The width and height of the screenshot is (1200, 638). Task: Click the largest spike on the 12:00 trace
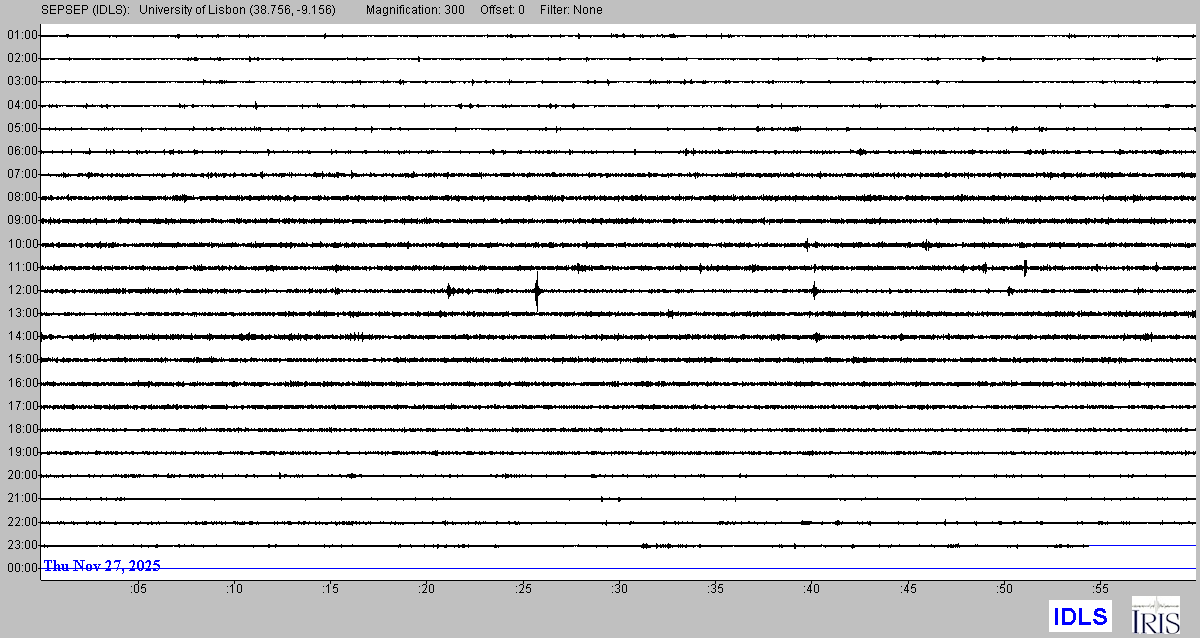[x=537, y=291]
